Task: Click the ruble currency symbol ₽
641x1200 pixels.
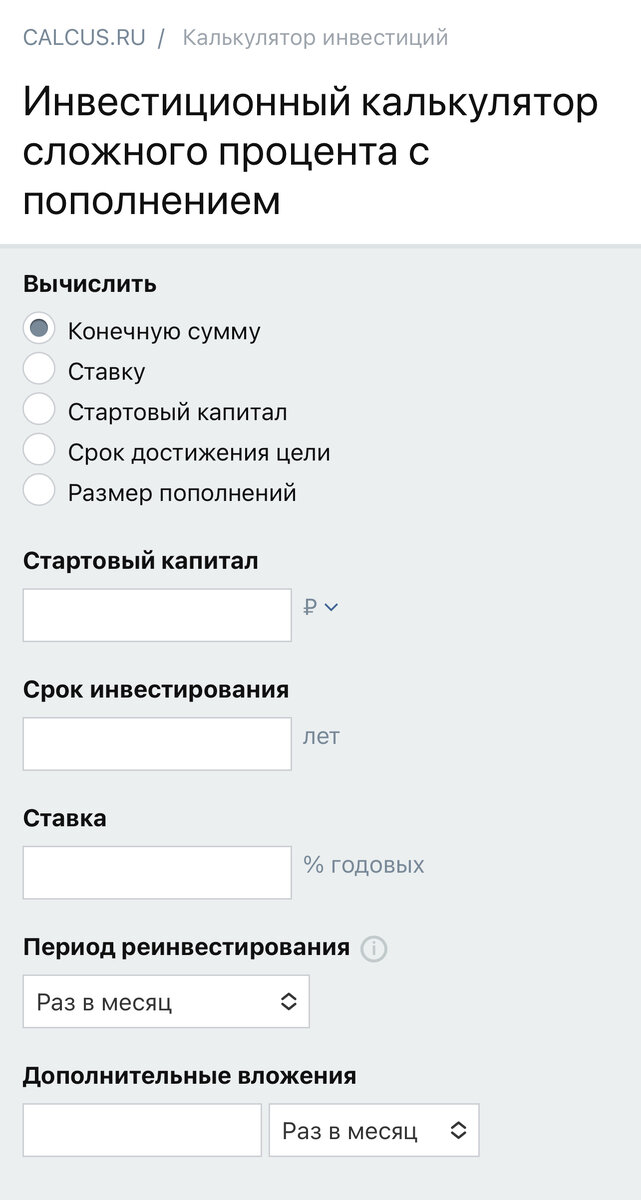Action: tap(312, 606)
